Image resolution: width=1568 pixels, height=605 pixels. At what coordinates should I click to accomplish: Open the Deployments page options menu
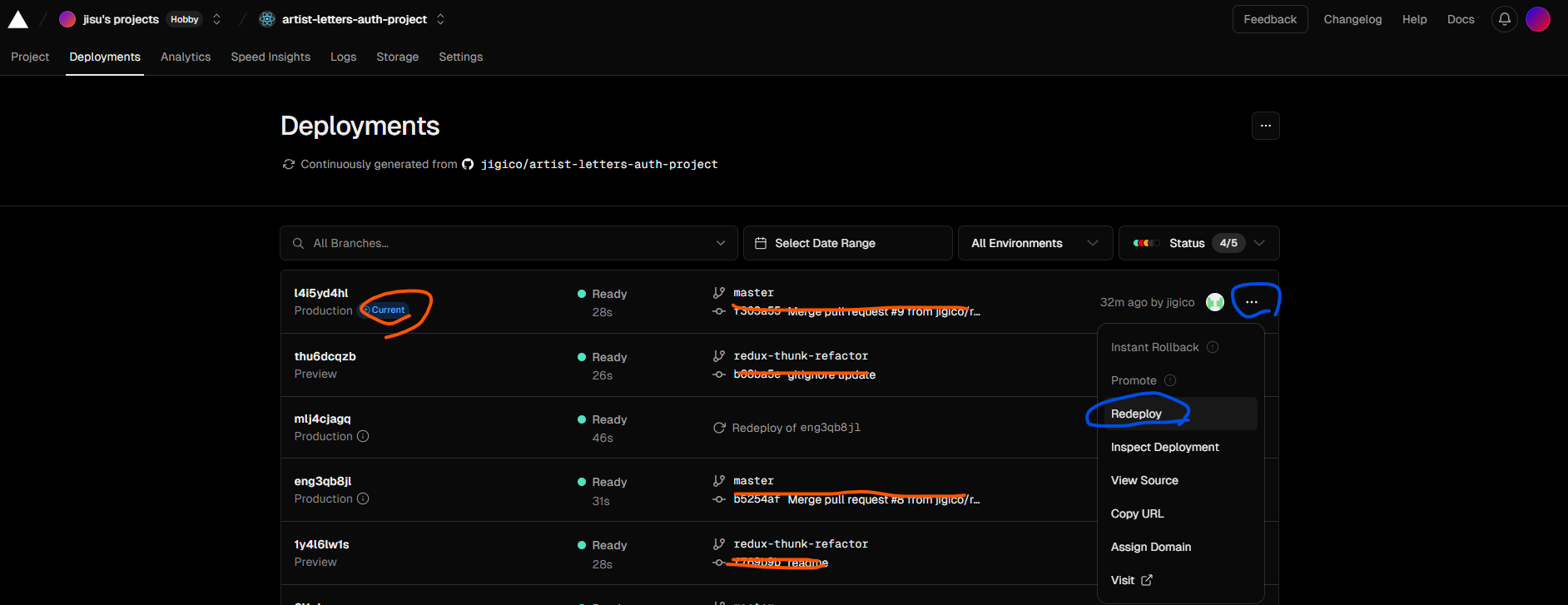click(x=1265, y=126)
